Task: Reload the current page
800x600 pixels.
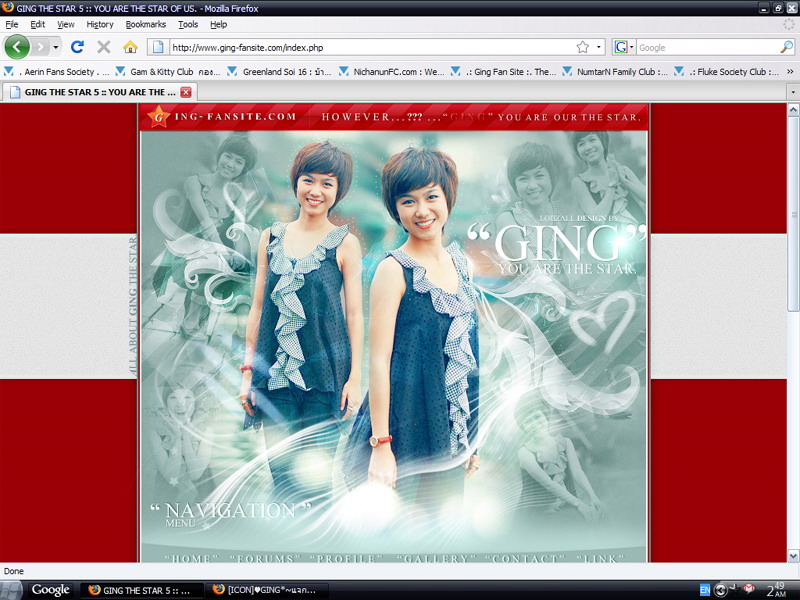Action: tap(78, 47)
